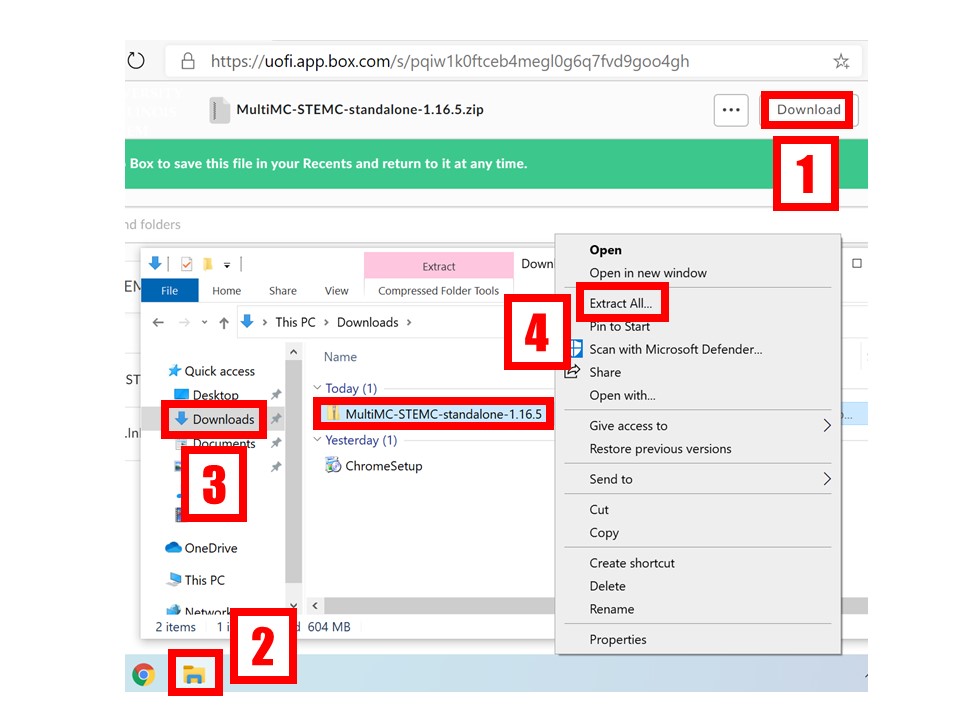Click the Downloads arrow icon in address bar
The height and width of the screenshot is (720, 960).
(x=247, y=321)
